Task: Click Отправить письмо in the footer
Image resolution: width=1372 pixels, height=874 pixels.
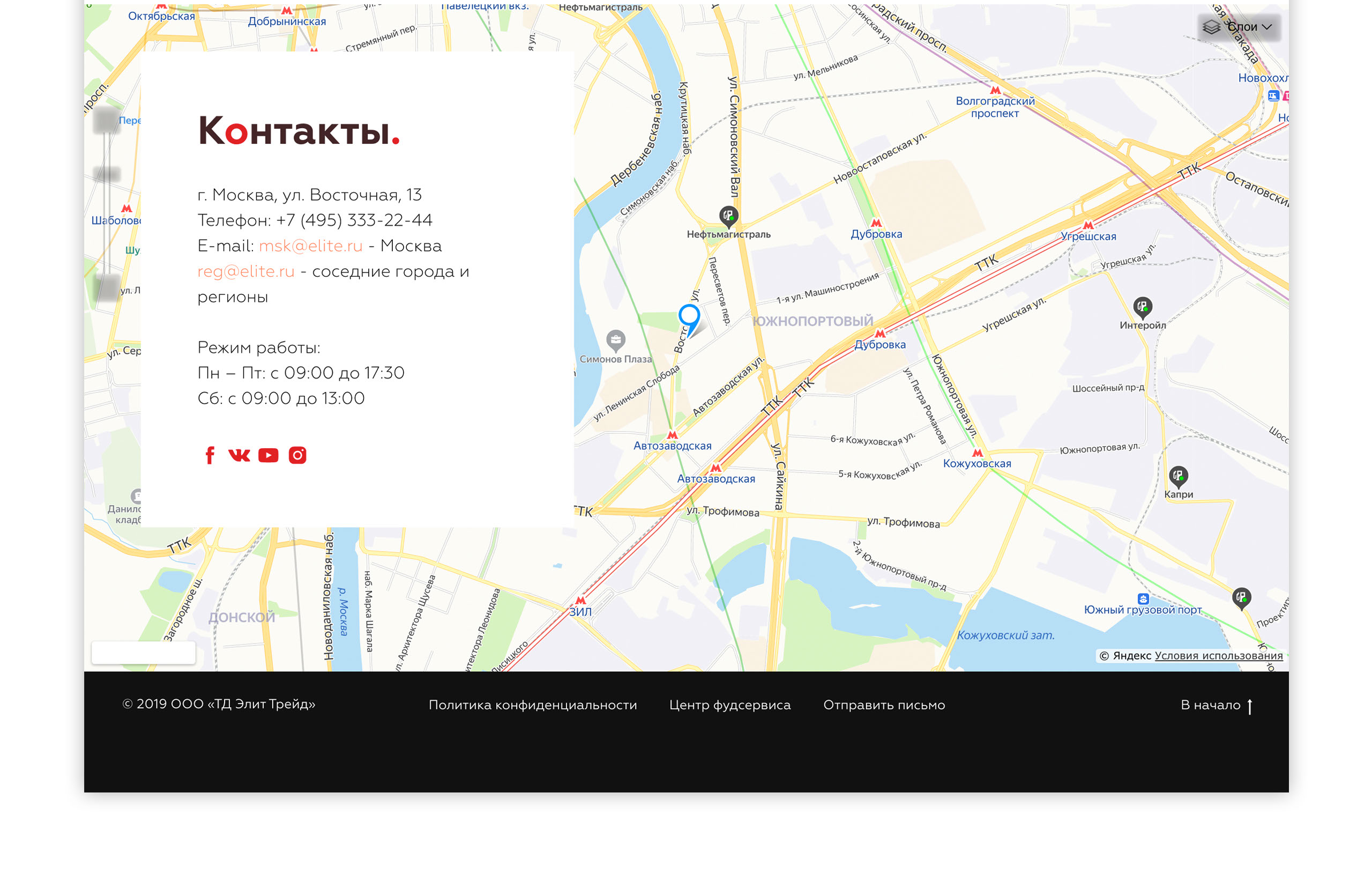Action: pyautogui.click(x=884, y=705)
